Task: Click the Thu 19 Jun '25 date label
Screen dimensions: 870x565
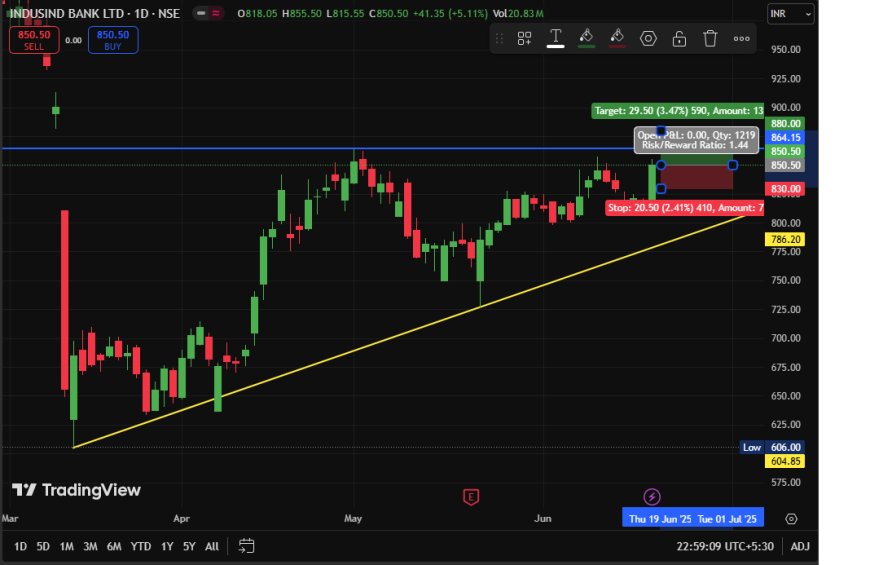Action: pyautogui.click(x=660, y=519)
